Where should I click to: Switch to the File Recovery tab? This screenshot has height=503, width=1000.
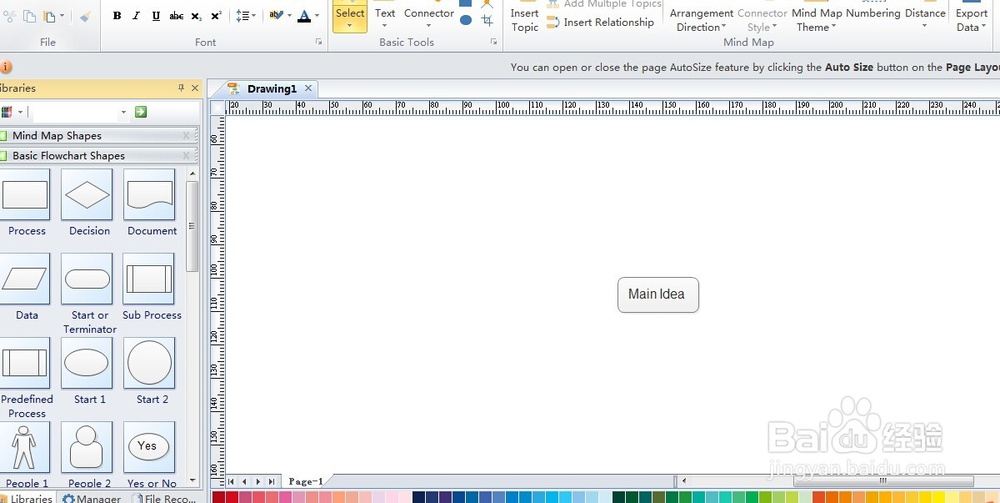pos(164,498)
